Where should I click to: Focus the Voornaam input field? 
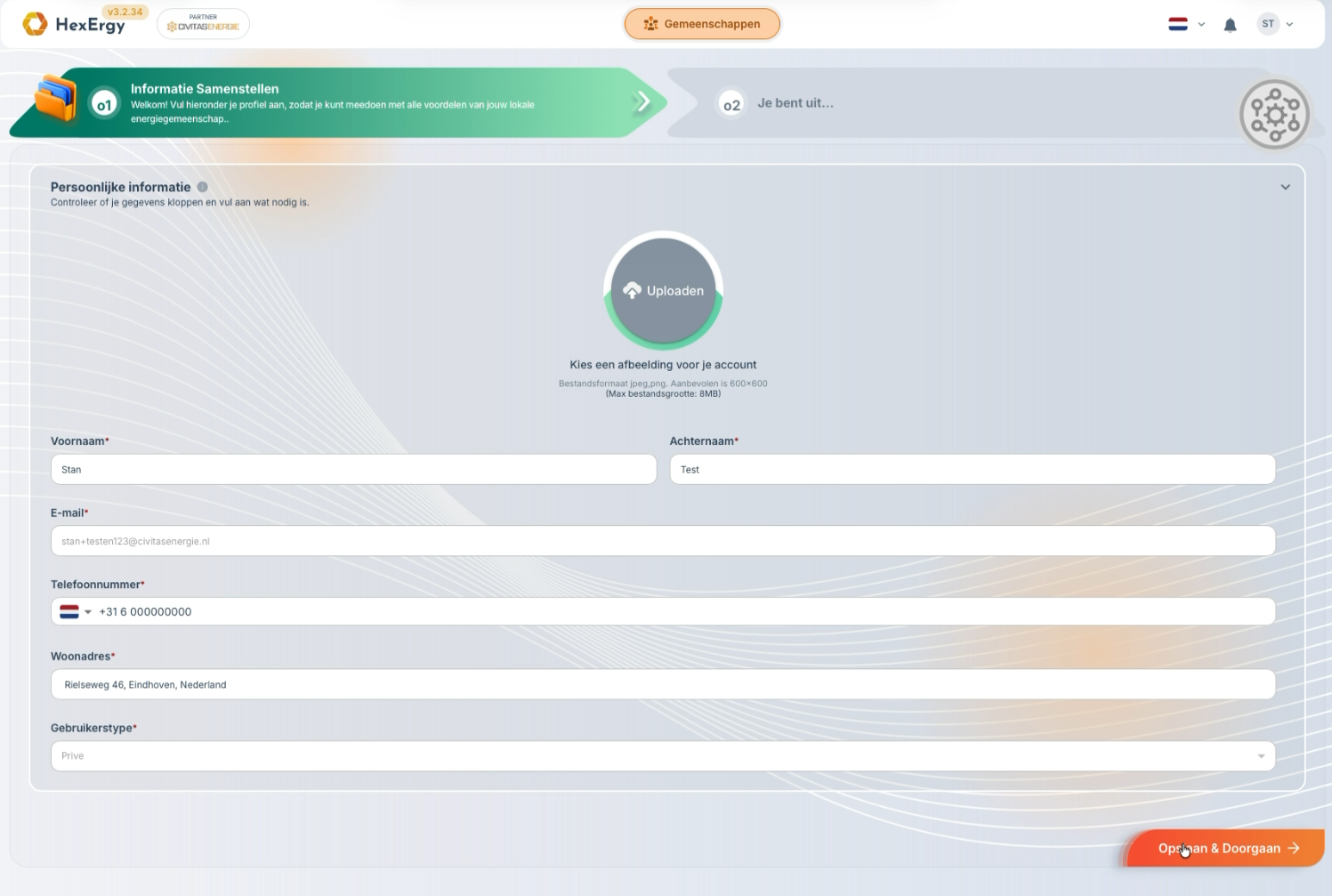click(x=353, y=470)
